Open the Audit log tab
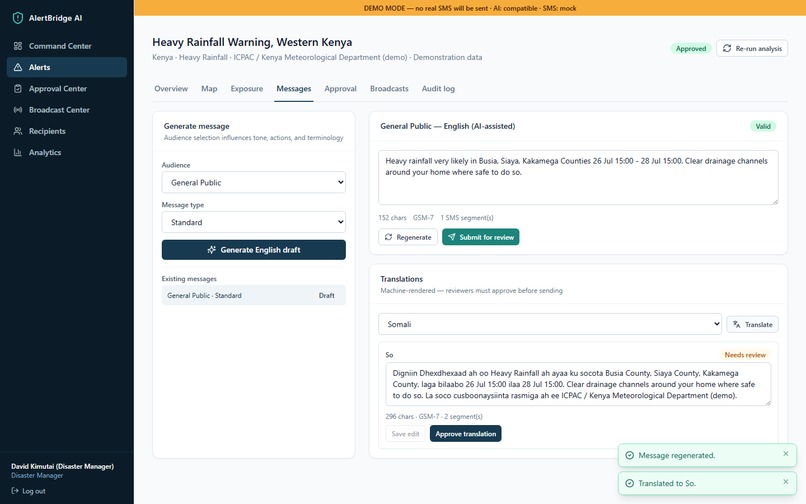The image size is (806, 504). [438, 88]
